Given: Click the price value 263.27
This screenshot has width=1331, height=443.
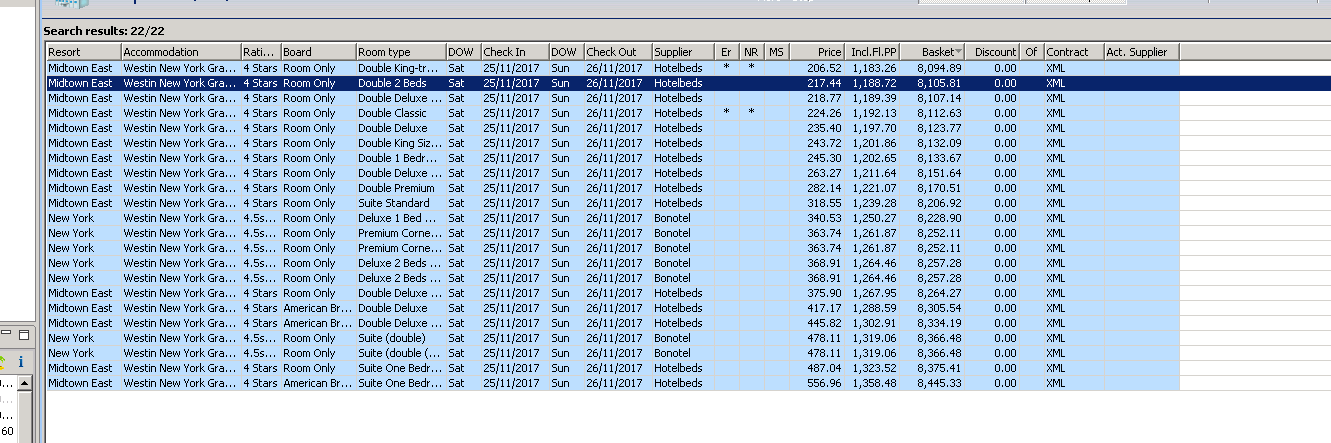Looking at the screenshot, I should pyautogui.click(x=824, y=173).
